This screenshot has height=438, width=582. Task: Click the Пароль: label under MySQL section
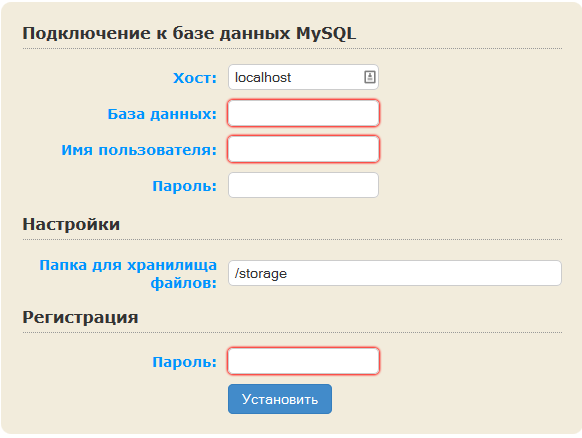[x=184, y=186]
